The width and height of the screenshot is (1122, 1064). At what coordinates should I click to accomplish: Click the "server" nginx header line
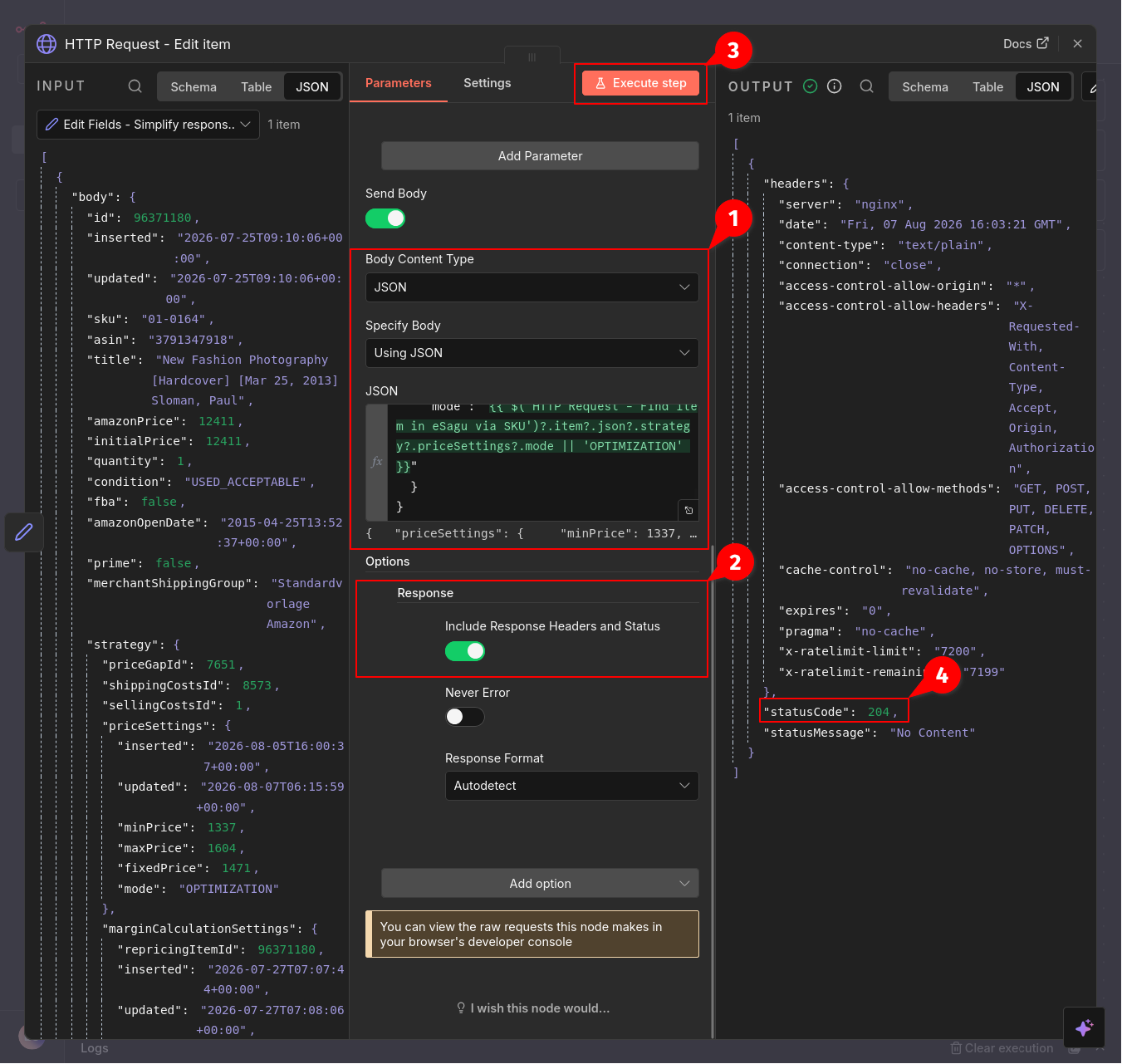pyautogui.click(x=845, y=204)
